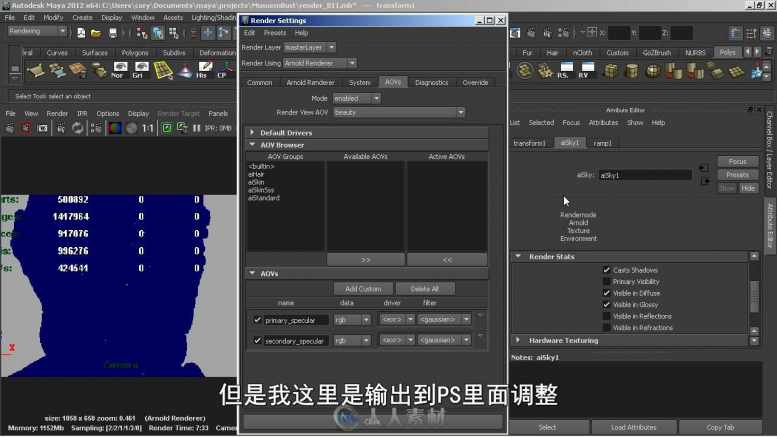Toggle Visible in Refractions checkbox
This screenshot has width=777, height=437.
606,327
